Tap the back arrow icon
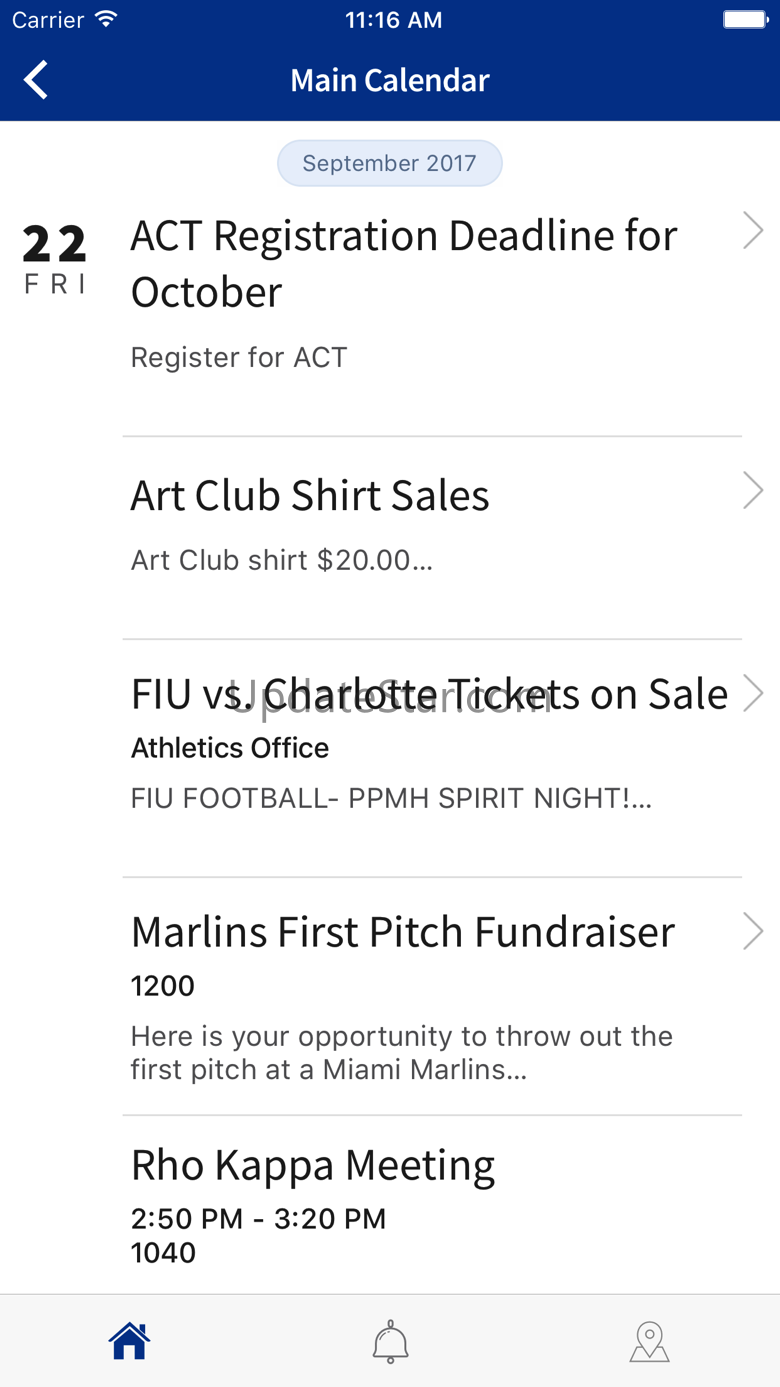The image size is (780, 1387). tap(36, 80)
